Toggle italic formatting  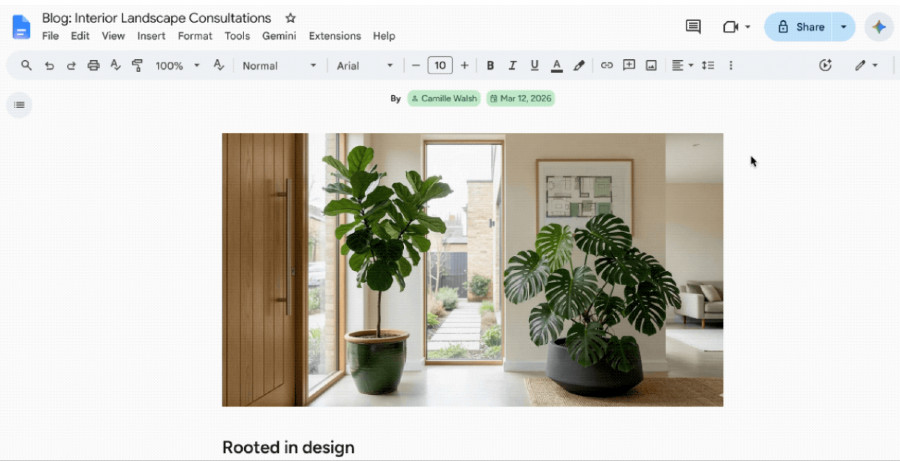tap(512, 65)
